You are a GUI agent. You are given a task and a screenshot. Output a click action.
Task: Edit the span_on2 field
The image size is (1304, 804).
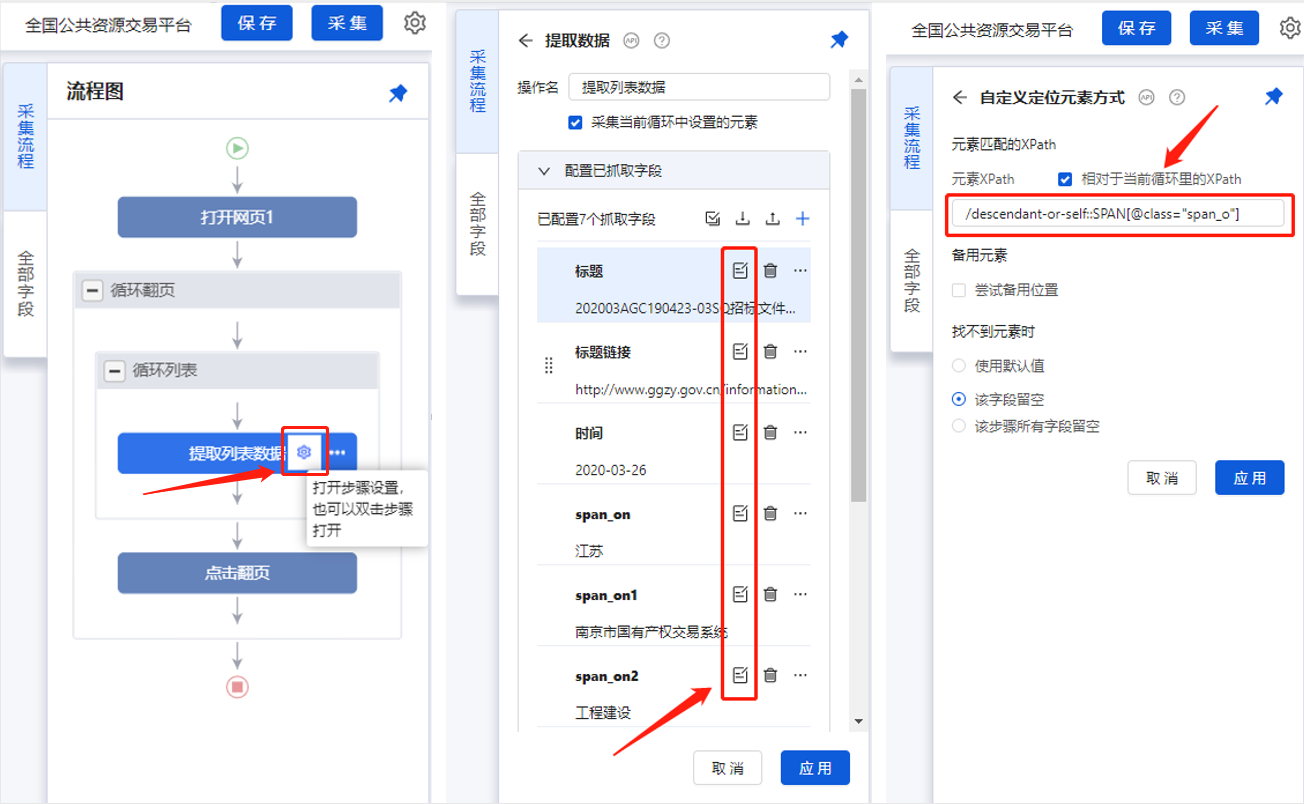pos(740,675)
